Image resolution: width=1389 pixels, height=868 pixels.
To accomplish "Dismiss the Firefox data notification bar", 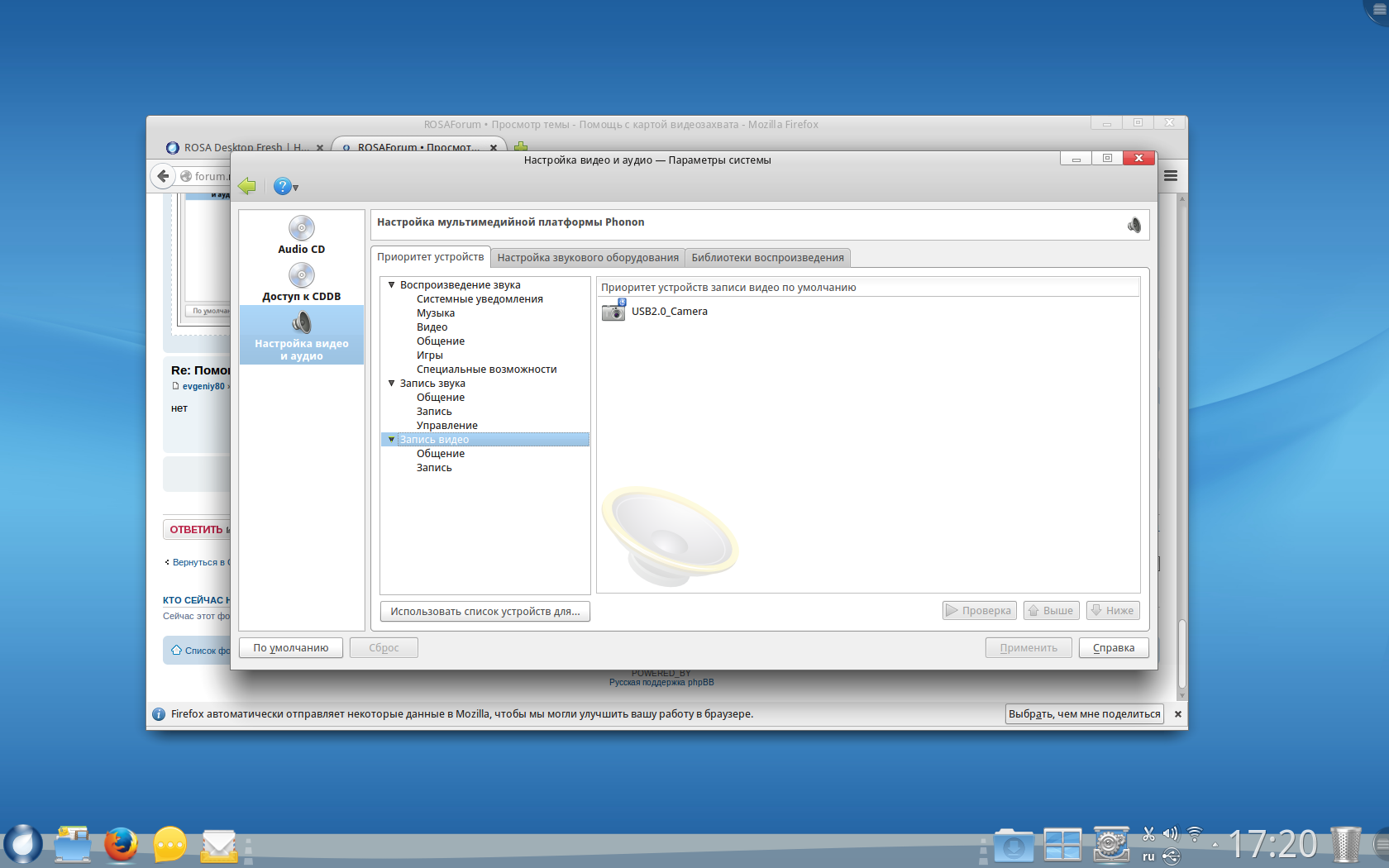I will pos(1178,714).
